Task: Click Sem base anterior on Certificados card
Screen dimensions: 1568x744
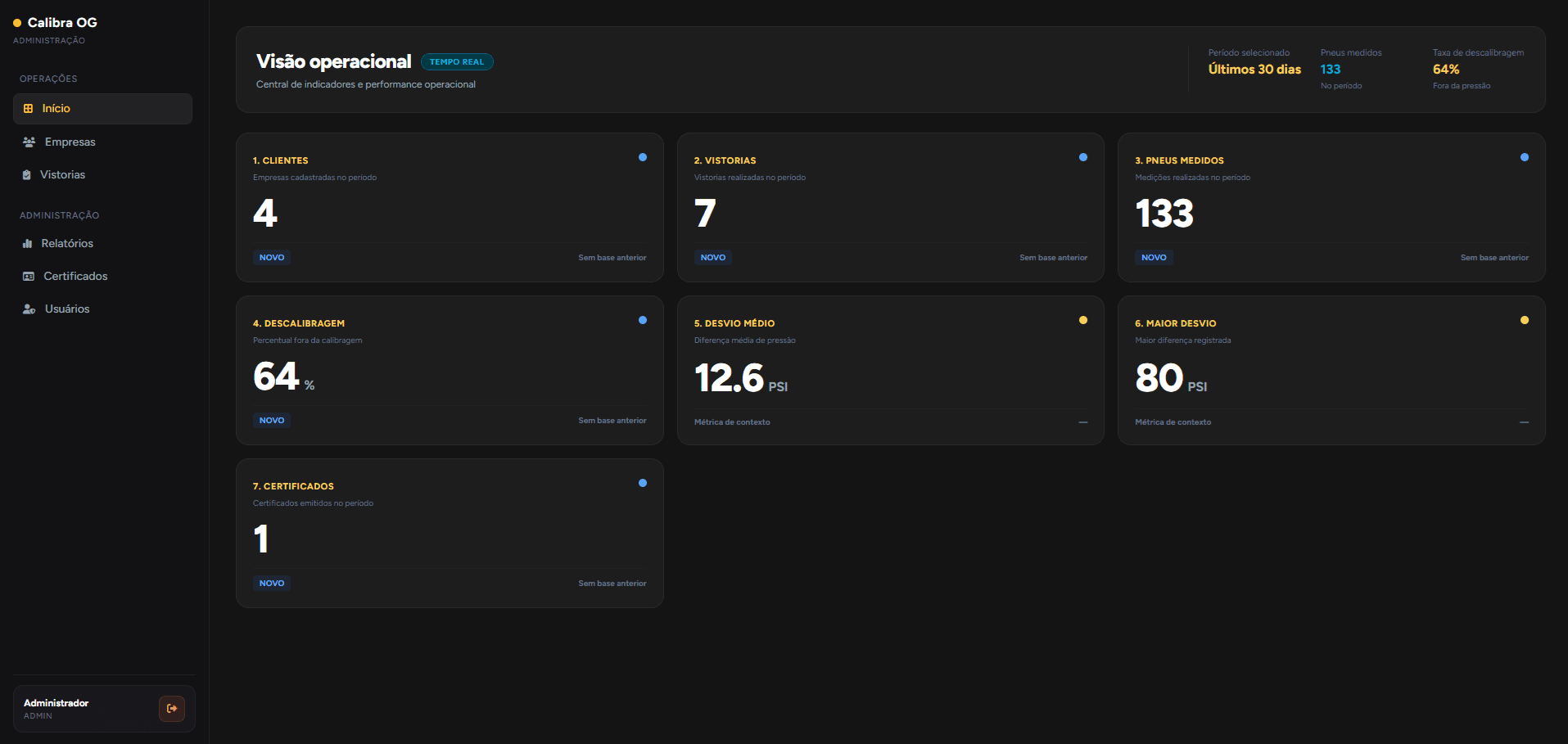Action: [612, 584]
